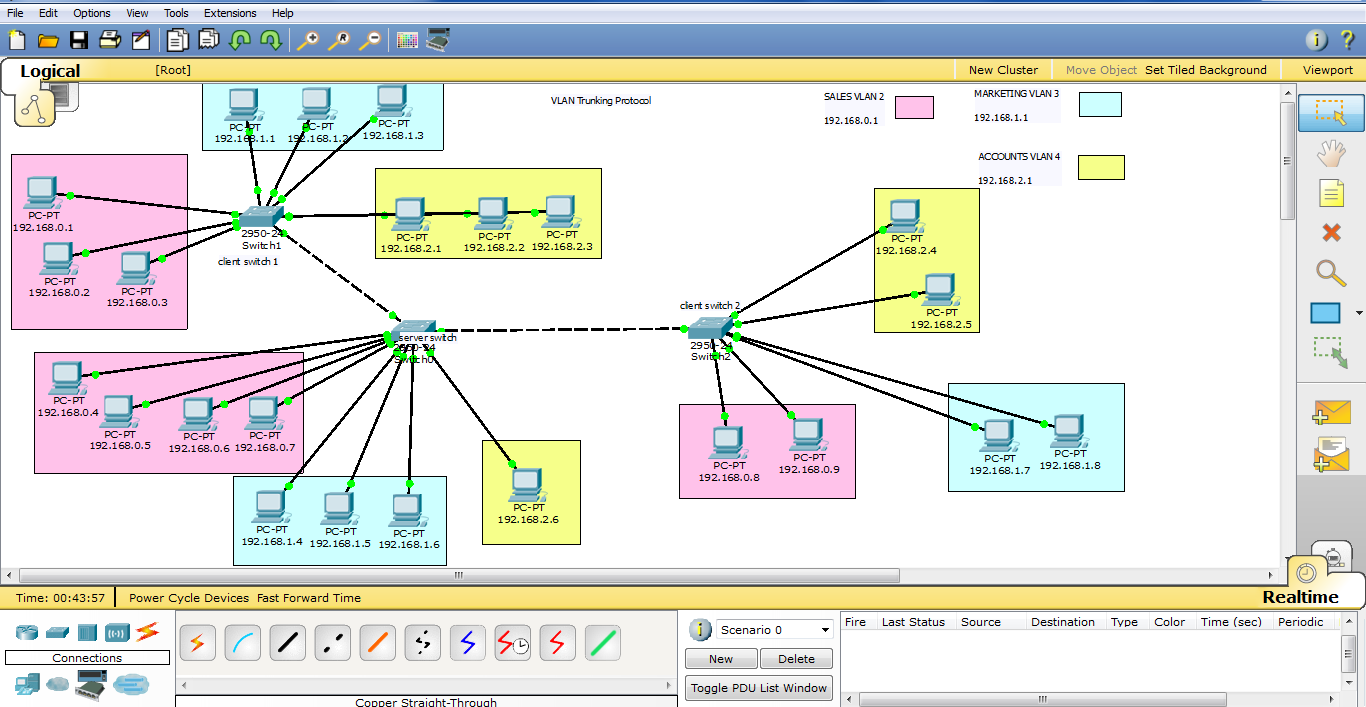
Task: Select the Delete tool red X
Action: point(1330,233)
